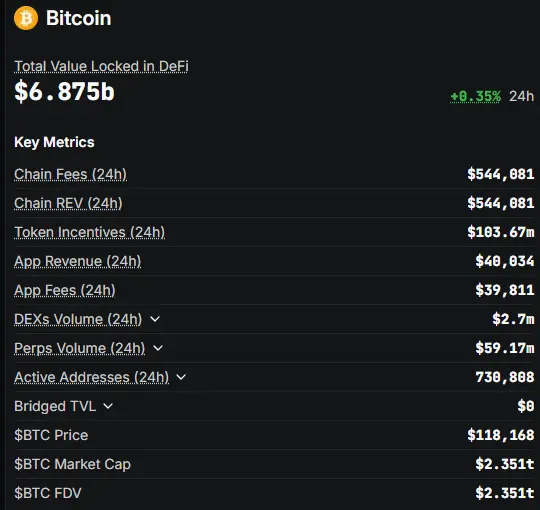This screenshot has width=540, height=510.
Task: Click the green +0.35% change value
Action: point(475,96)
